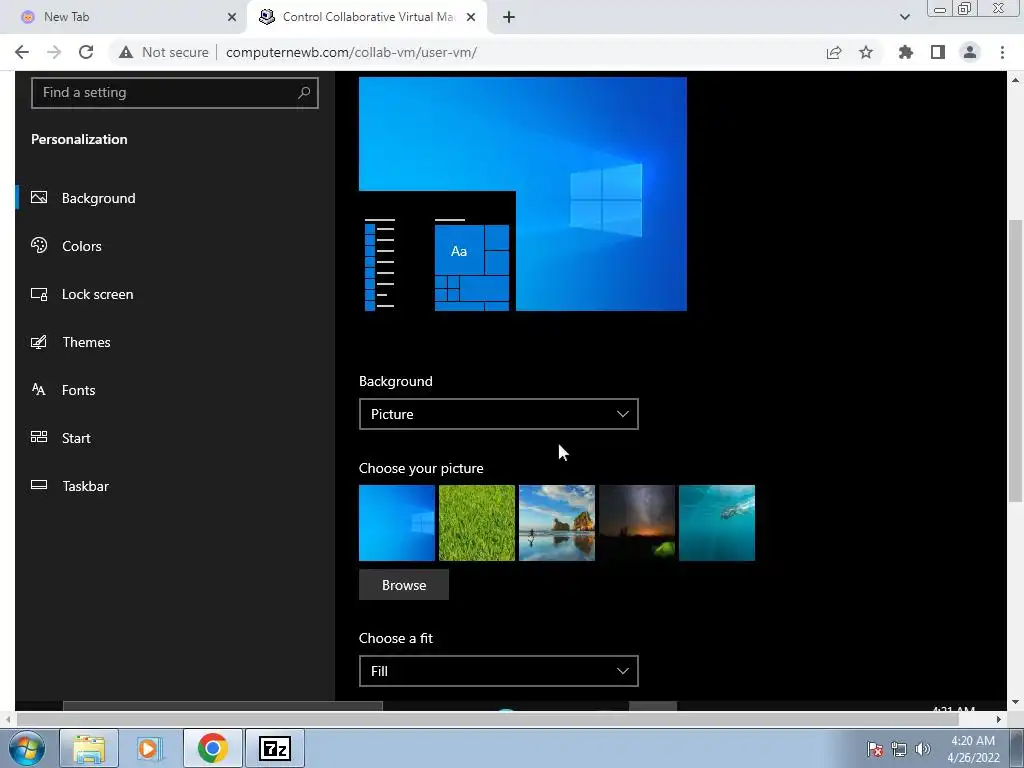Click the Lock screen monitor icon
This screenshot has width=1024, height=768.
[39, 294]
